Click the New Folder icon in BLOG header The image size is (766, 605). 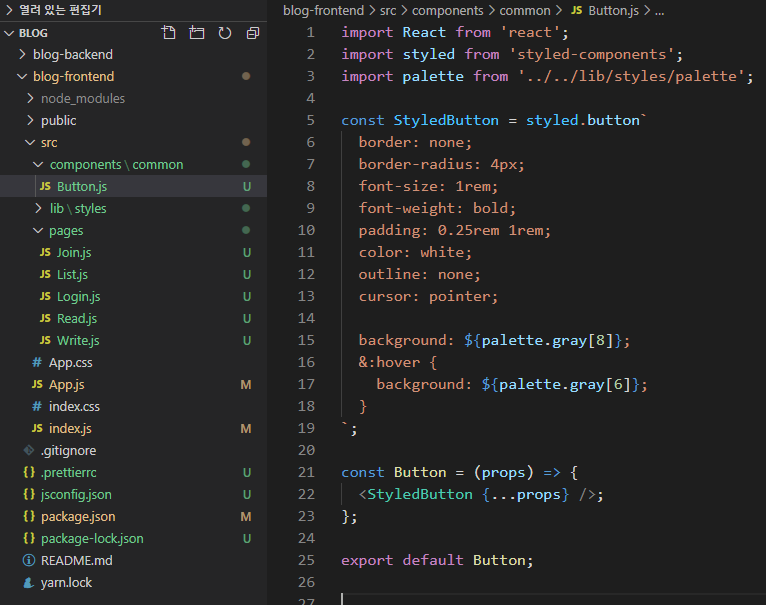[x=196, y=33]
